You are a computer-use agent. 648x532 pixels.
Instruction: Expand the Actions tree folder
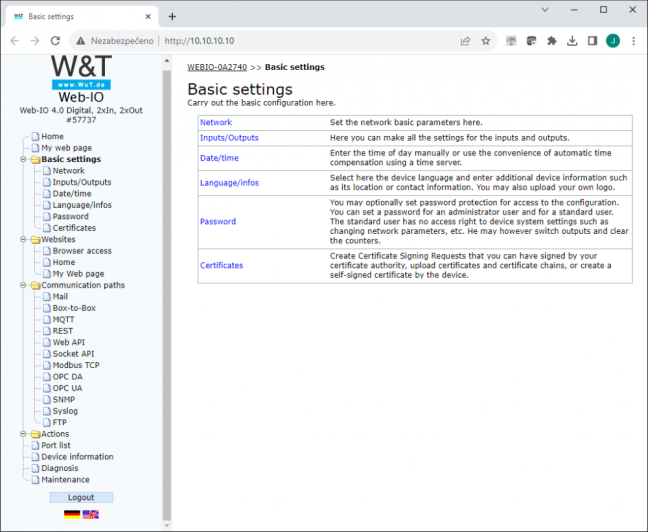(x=23, y=434)
